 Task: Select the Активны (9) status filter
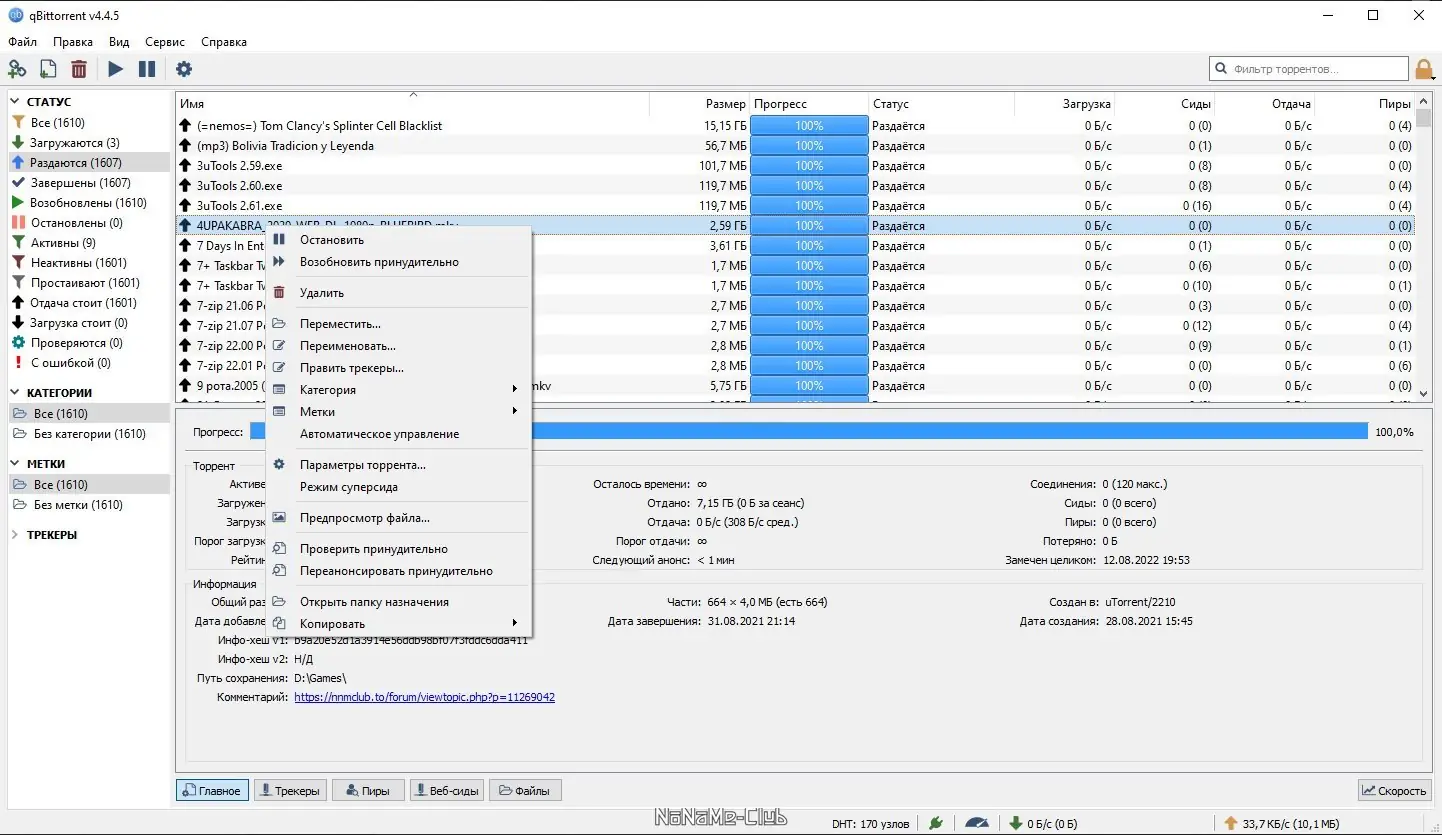89,242
